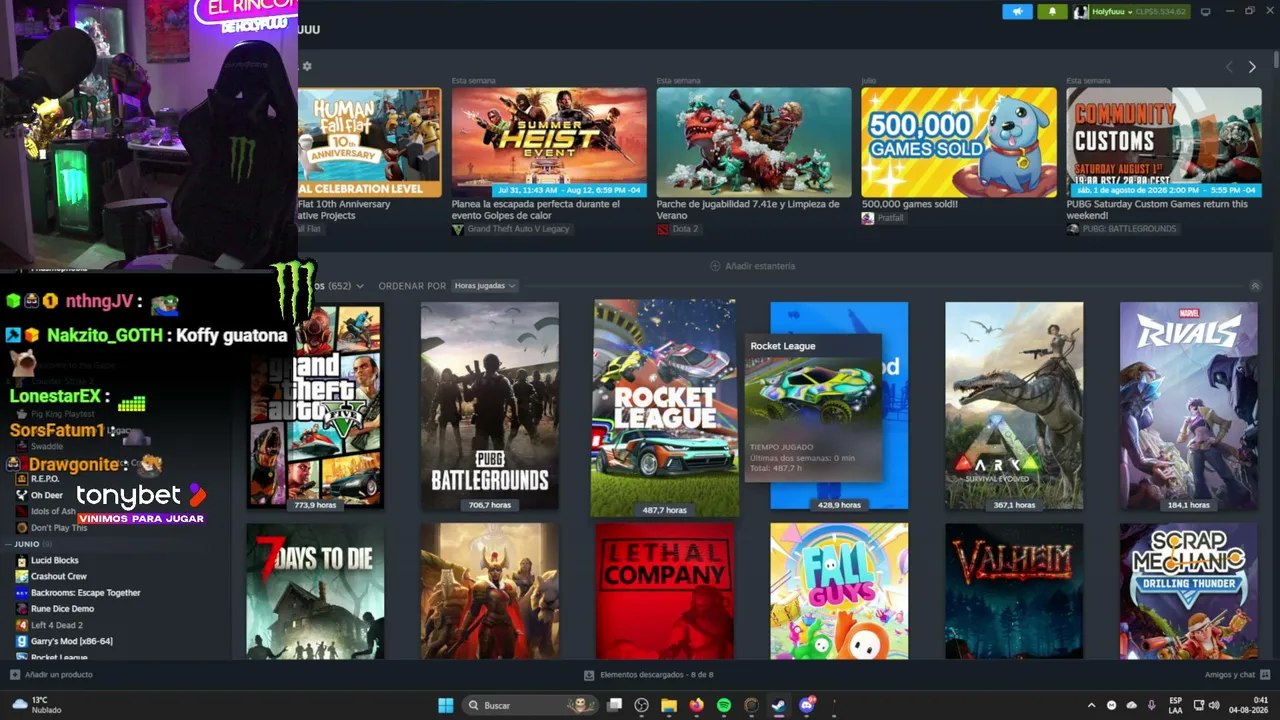Show hidden system tray icons

click(x=1091, y=705)
